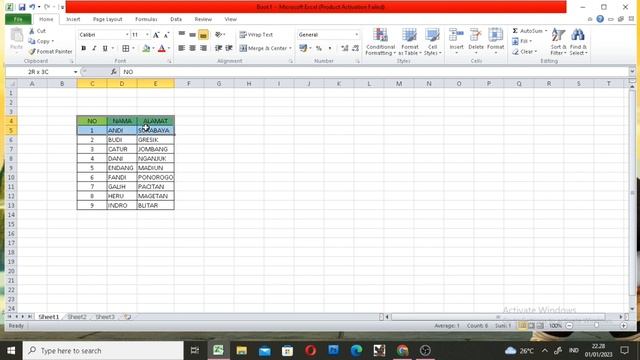Open the Fill dropdown
The image size is (640, 360).
[522, 41]
